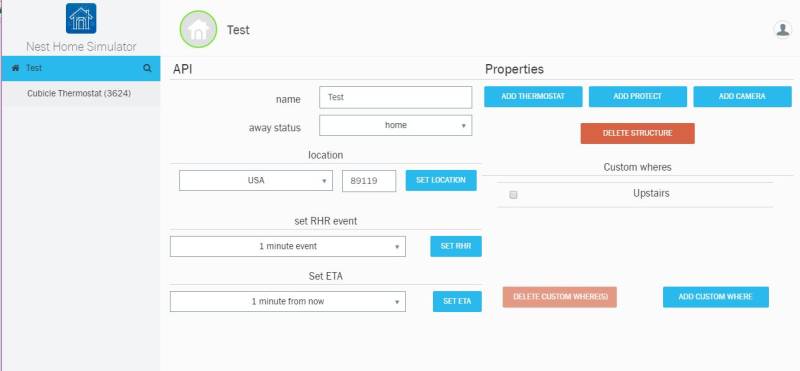Open Cubicle Thermostat (3624) device
Viewport: 800px width, 371px height.
pyautogui.click(x=81, y=94)
